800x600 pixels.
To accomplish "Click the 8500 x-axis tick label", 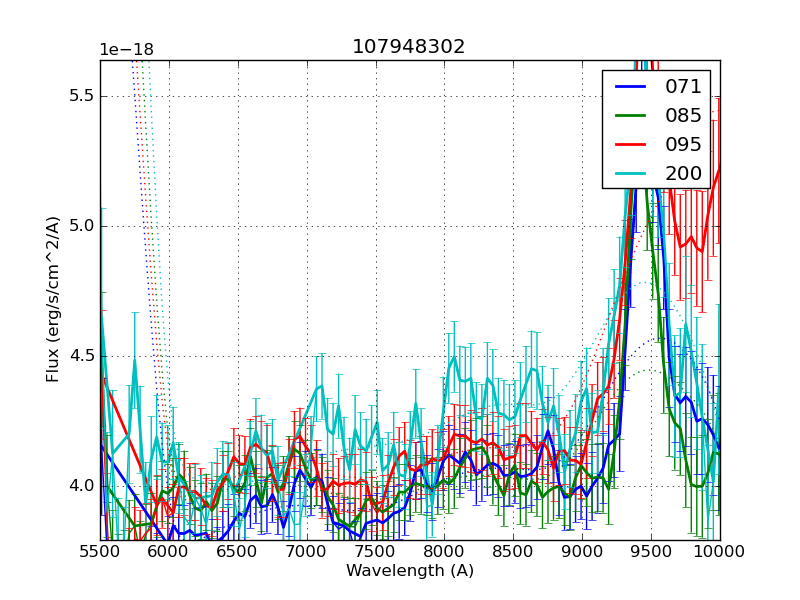I will [513, 551].
